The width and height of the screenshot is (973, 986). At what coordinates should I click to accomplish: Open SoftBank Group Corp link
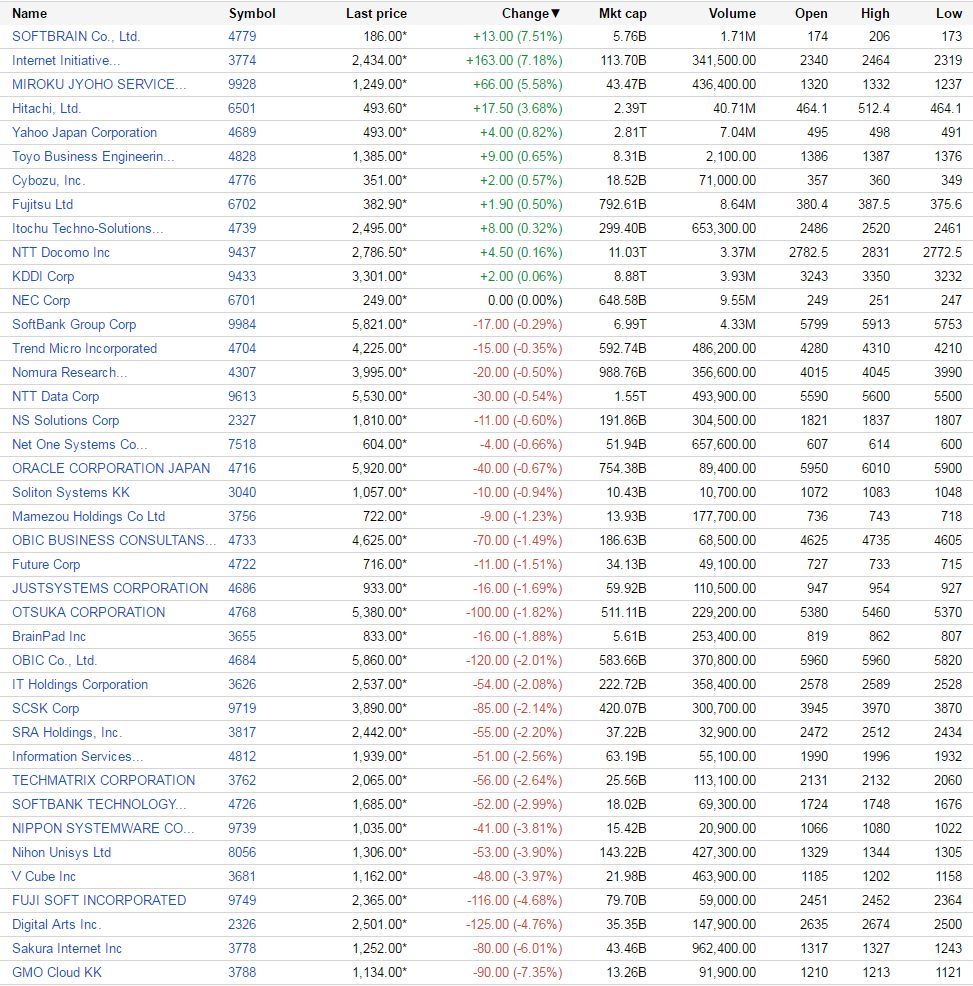coord(74,324)
